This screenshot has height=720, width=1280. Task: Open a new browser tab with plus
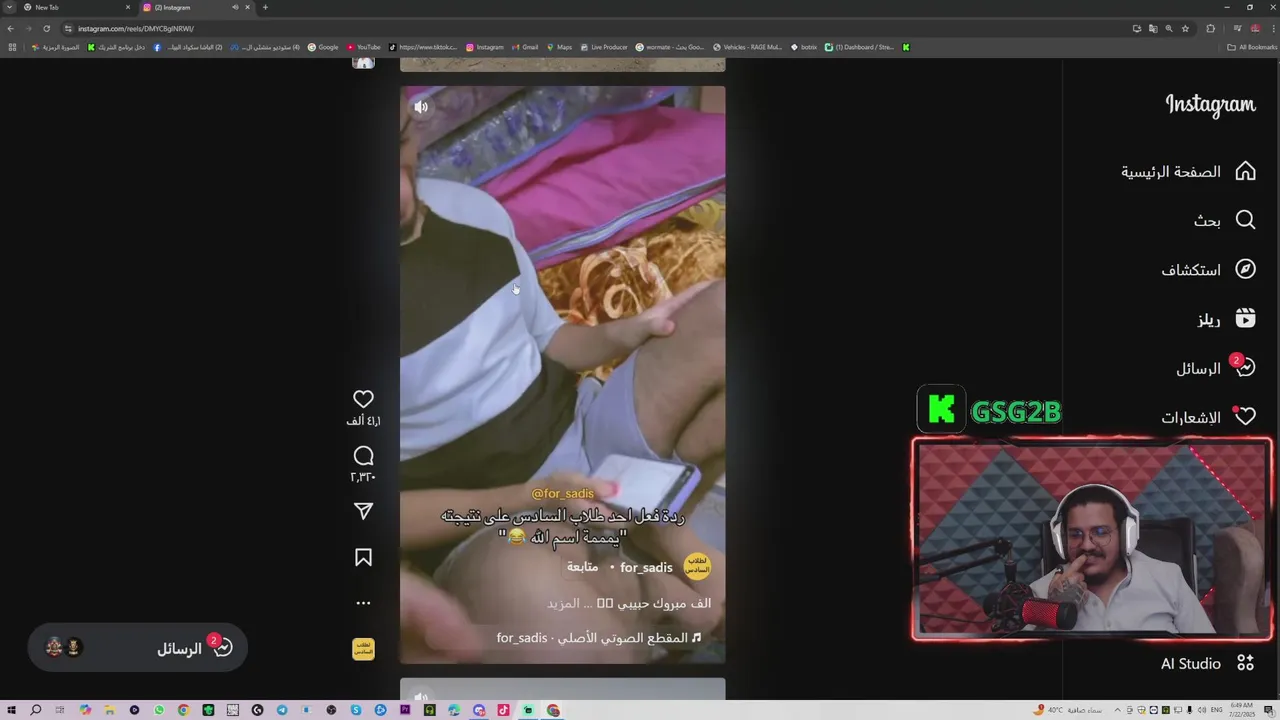point(265,7)
